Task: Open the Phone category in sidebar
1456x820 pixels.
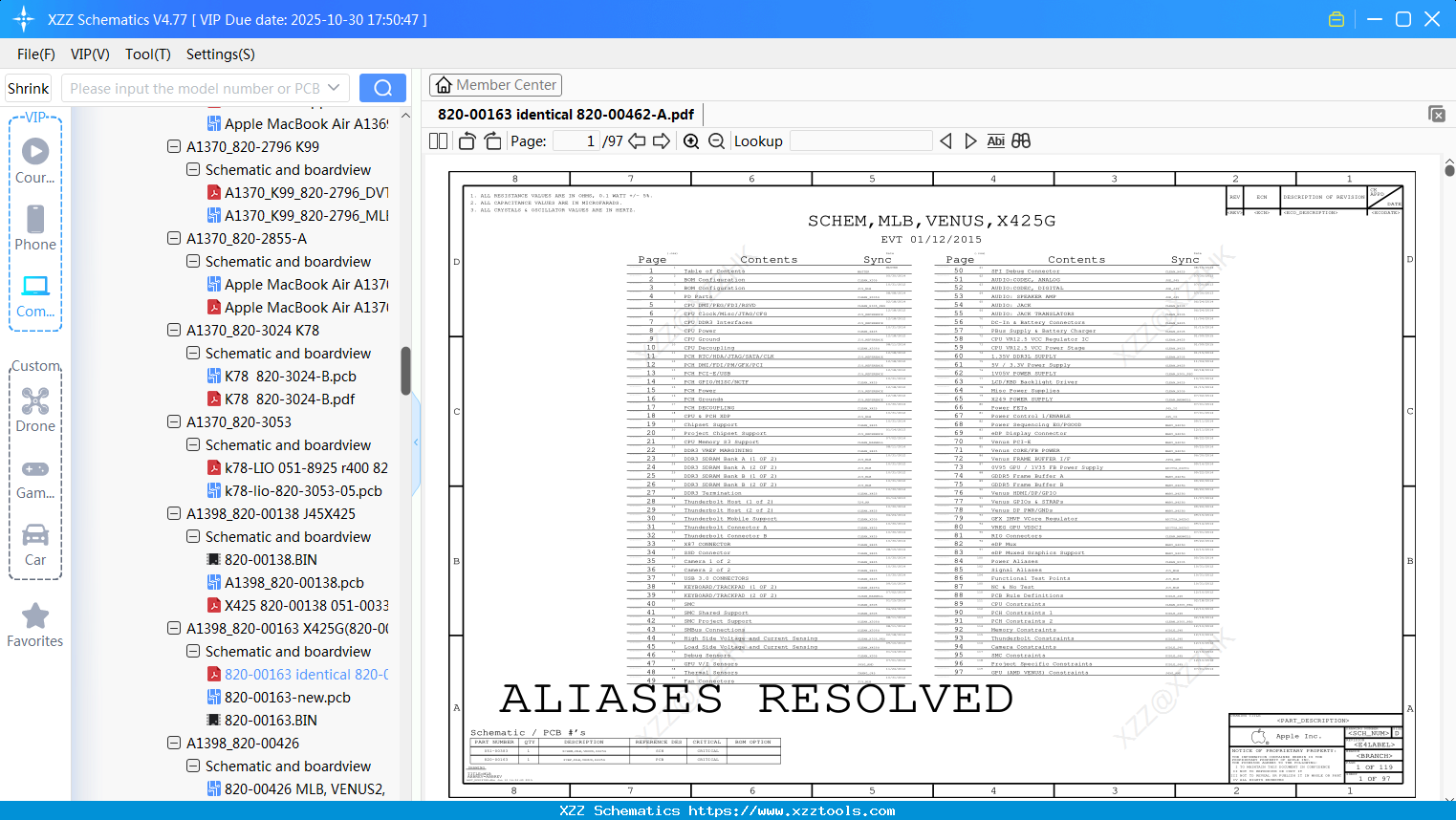Action: [x=35, y=227]
